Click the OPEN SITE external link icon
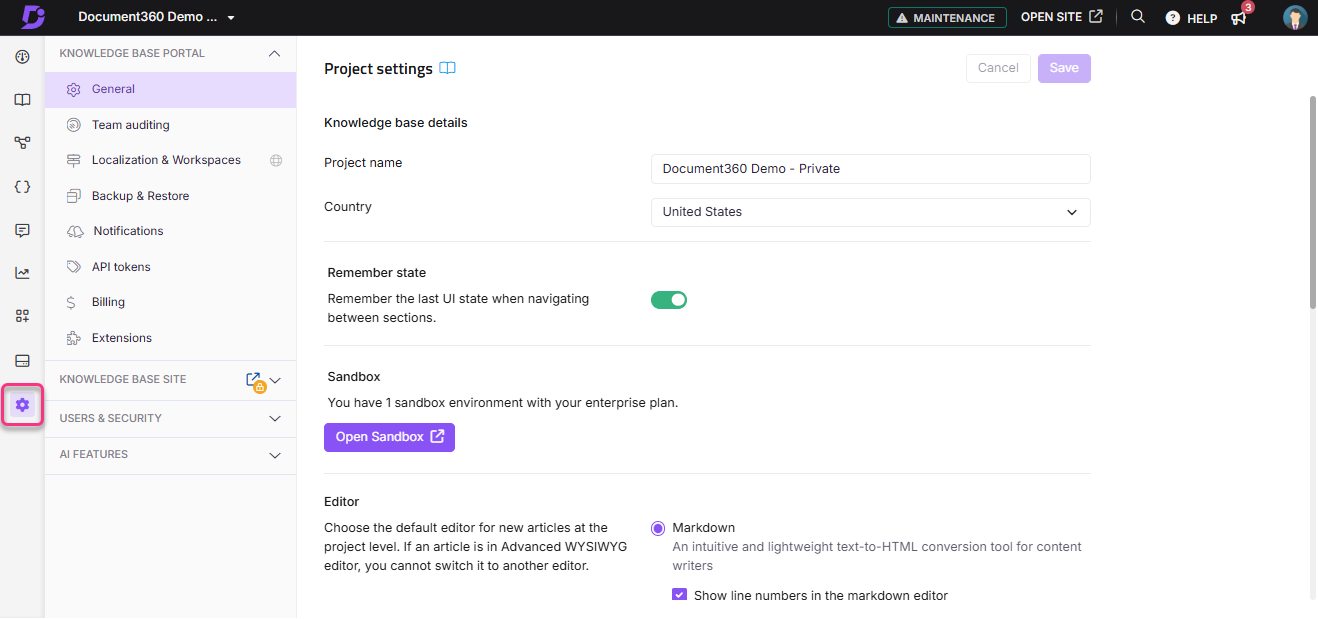The image size is (1318, 619). pyautogui.click(x=1096, y=17)
